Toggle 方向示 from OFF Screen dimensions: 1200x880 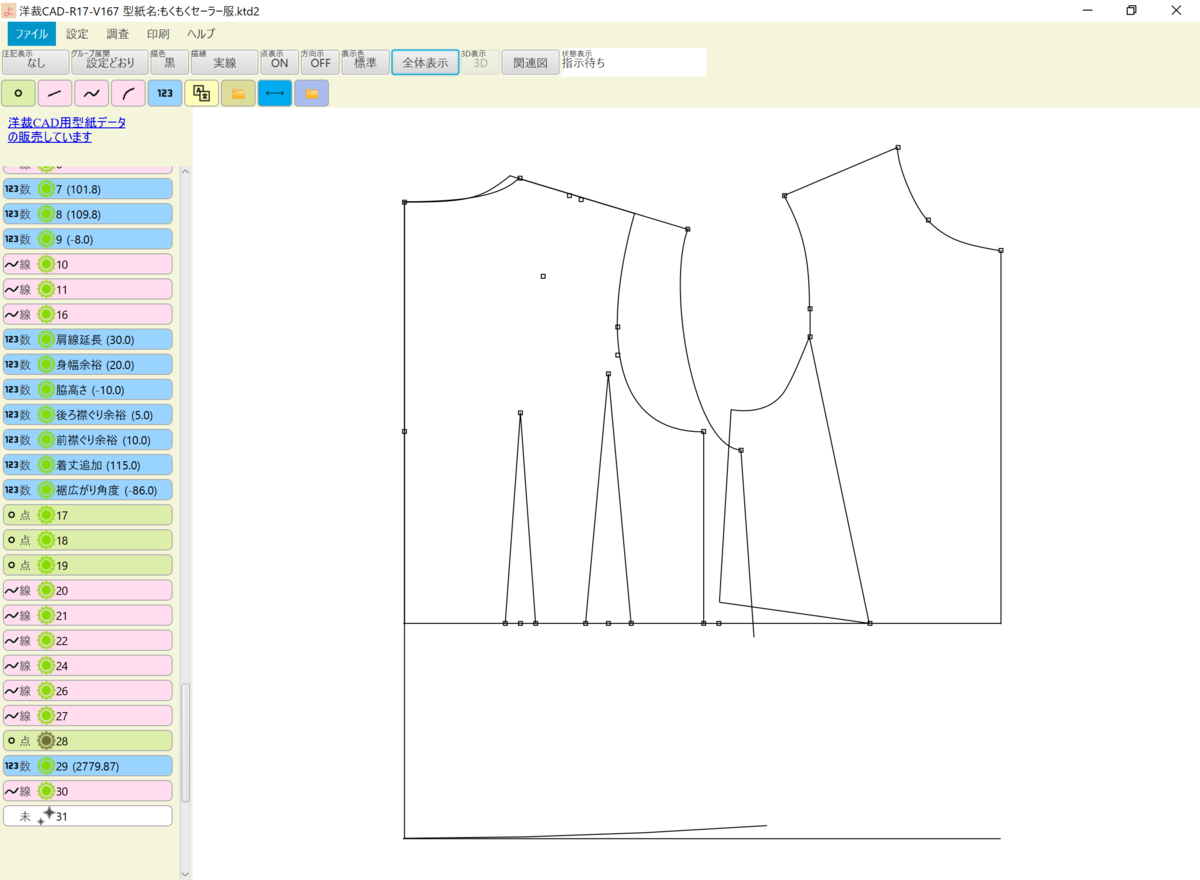point(319,62)
